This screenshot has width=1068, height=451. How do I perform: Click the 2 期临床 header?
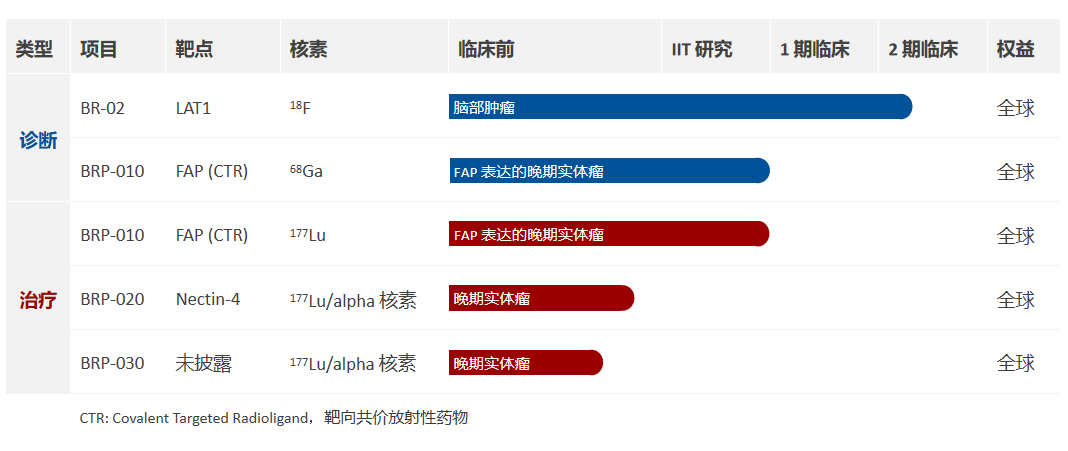923,50
